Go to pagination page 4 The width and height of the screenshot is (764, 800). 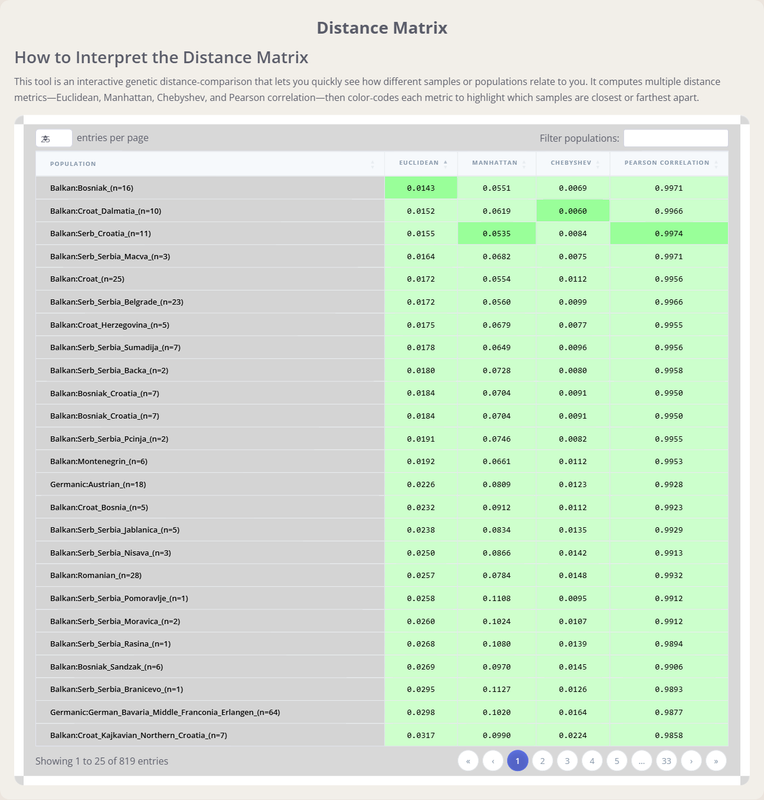(592, 761)
